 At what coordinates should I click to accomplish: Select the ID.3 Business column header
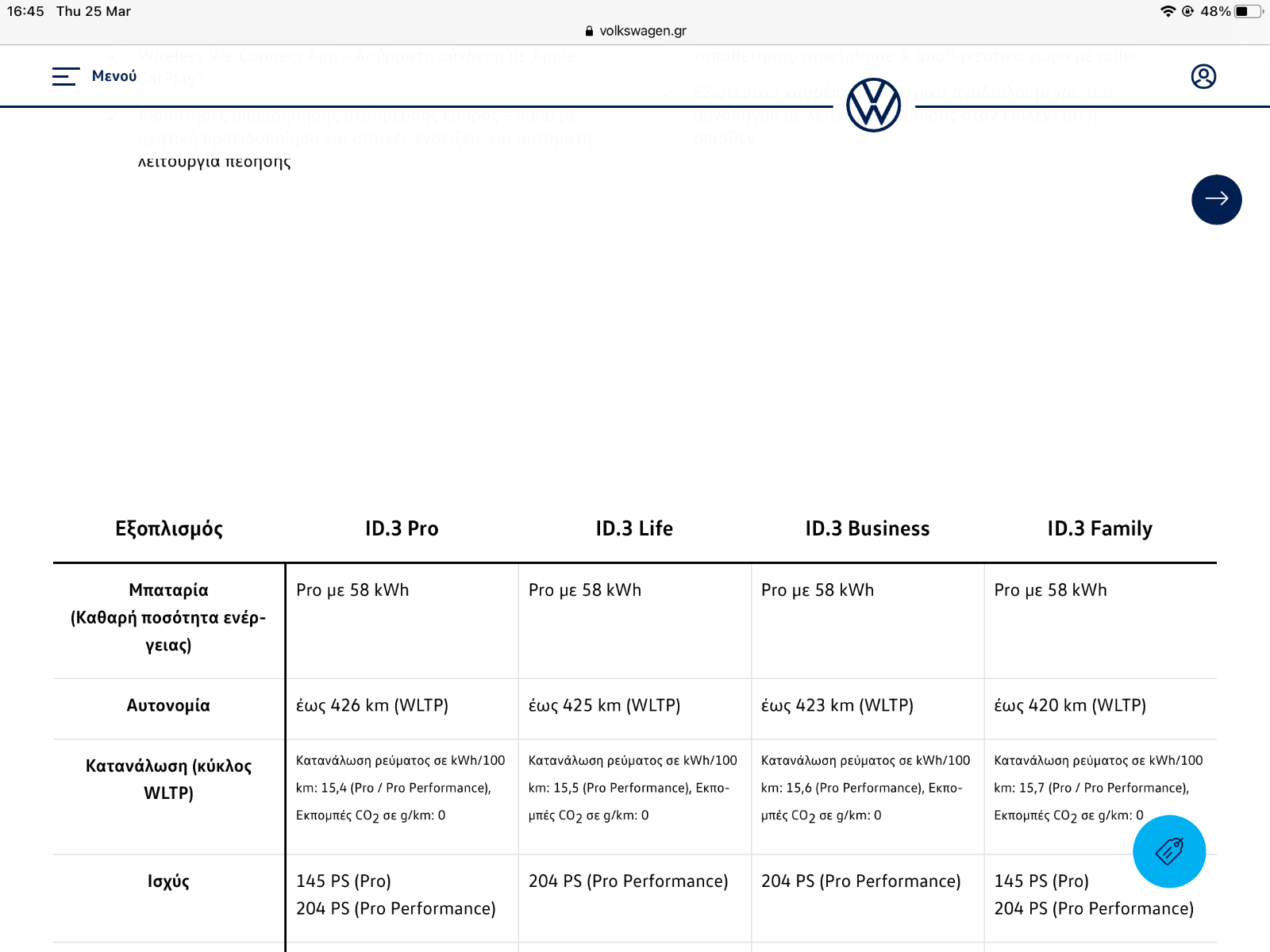(x=867, y=528)
